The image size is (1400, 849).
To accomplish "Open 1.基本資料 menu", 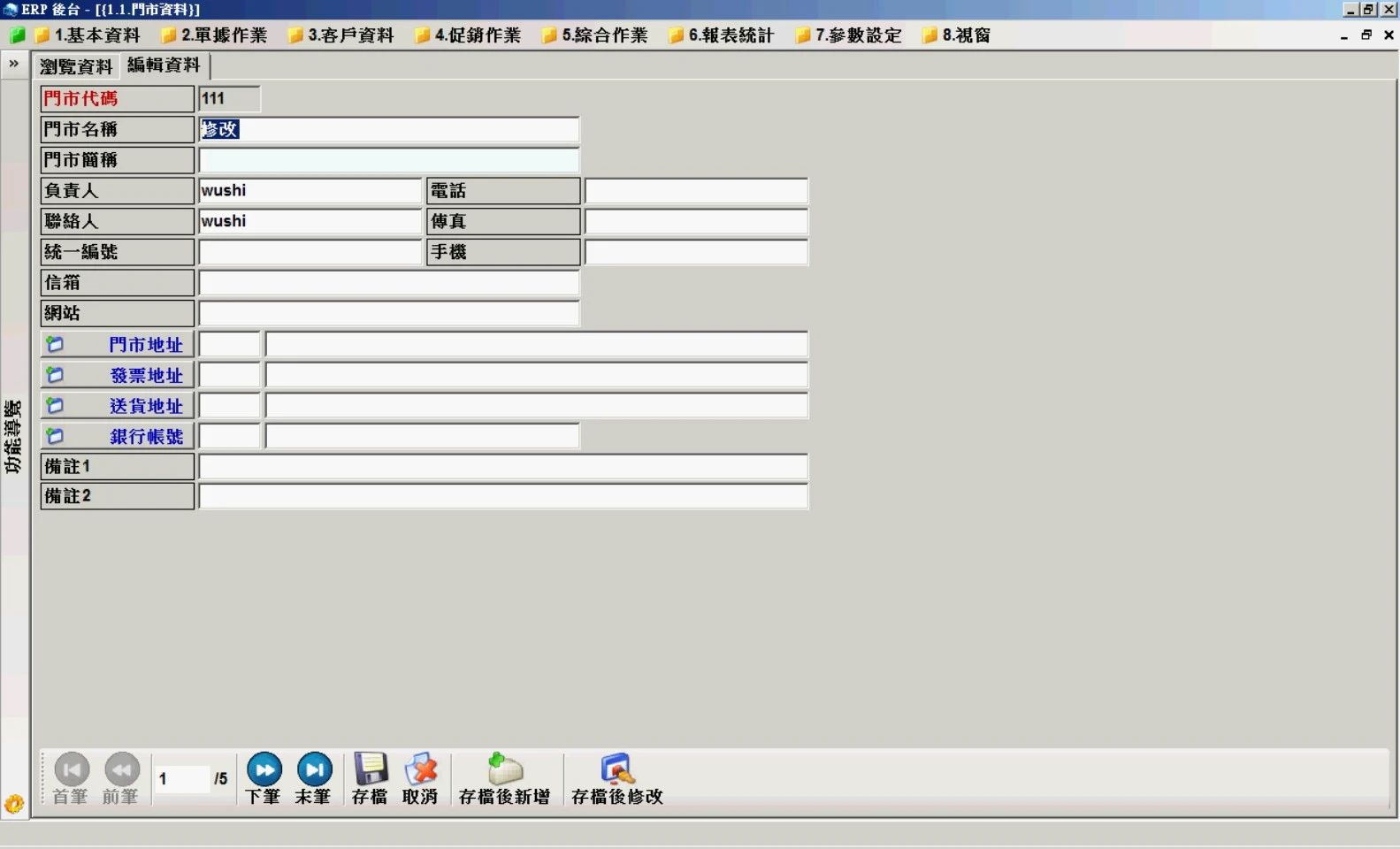I will pyautogui.click(x=88, y=35).
